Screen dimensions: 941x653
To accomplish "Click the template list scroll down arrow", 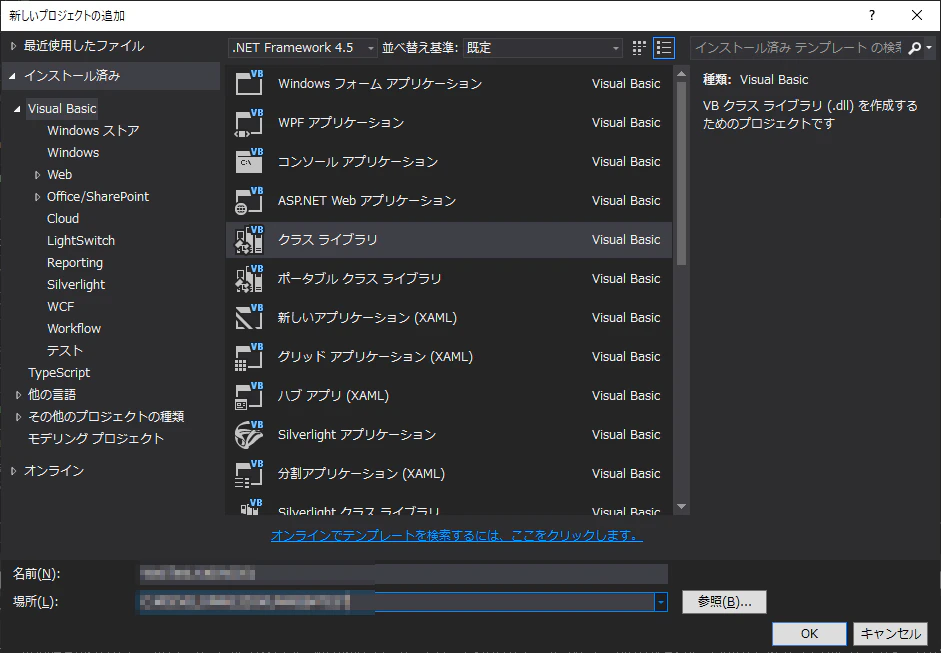I will click(x=681, y=507).
